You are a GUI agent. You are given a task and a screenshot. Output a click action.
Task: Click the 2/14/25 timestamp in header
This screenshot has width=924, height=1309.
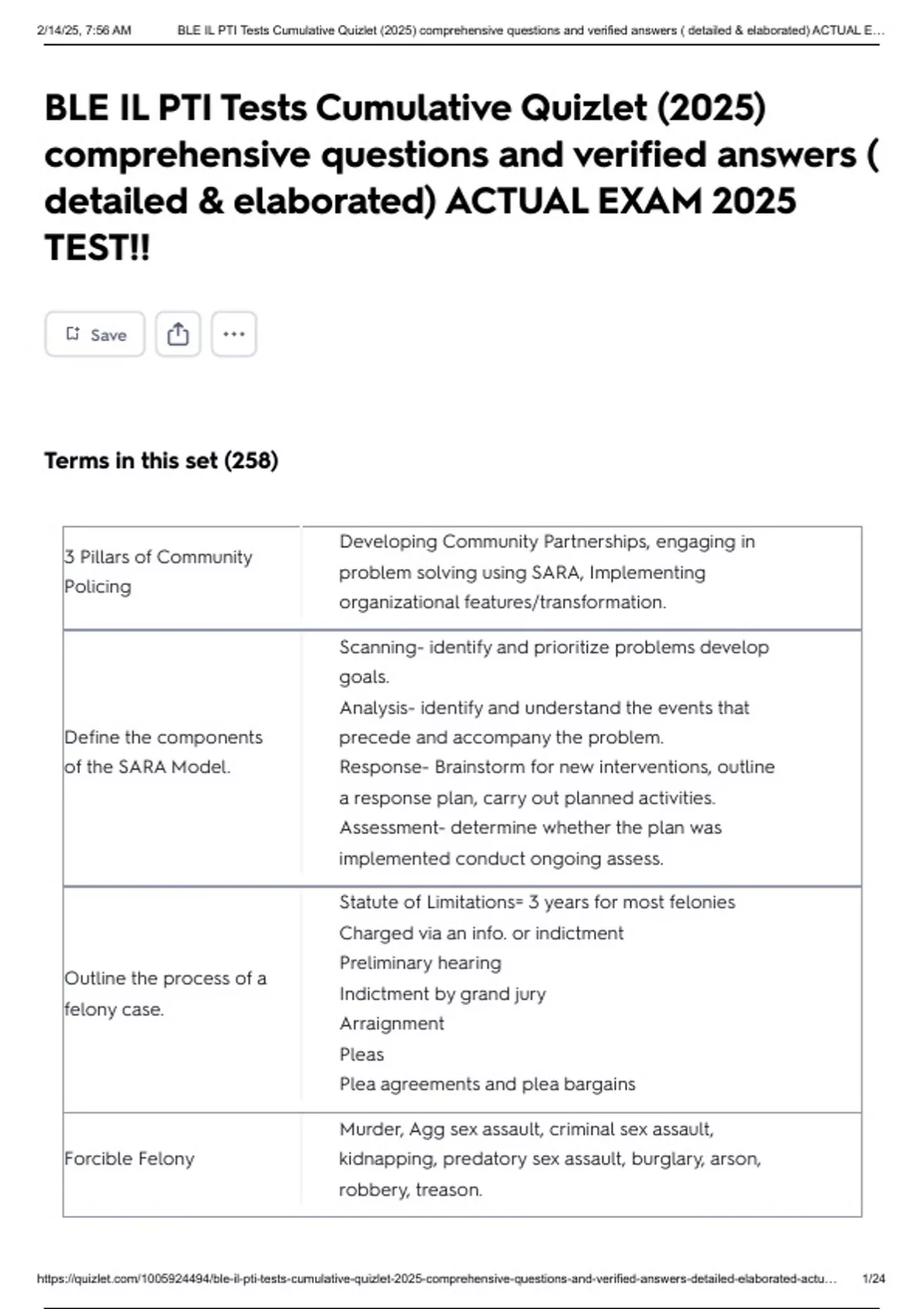click(x=84, y=31)
